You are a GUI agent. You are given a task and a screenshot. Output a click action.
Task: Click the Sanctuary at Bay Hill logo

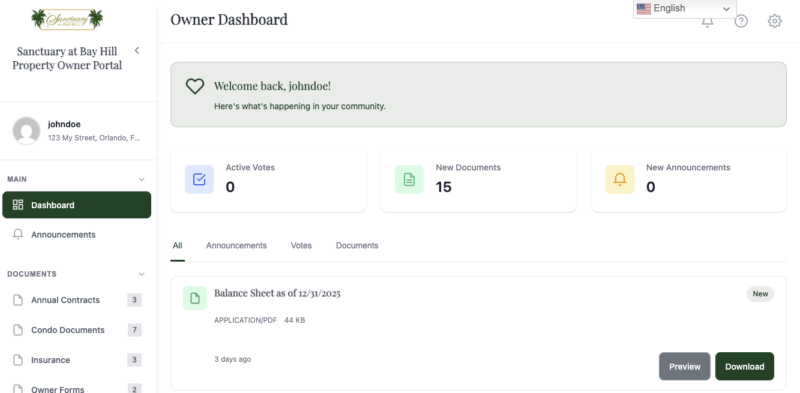pyautogui.click(x=67, y=19)
